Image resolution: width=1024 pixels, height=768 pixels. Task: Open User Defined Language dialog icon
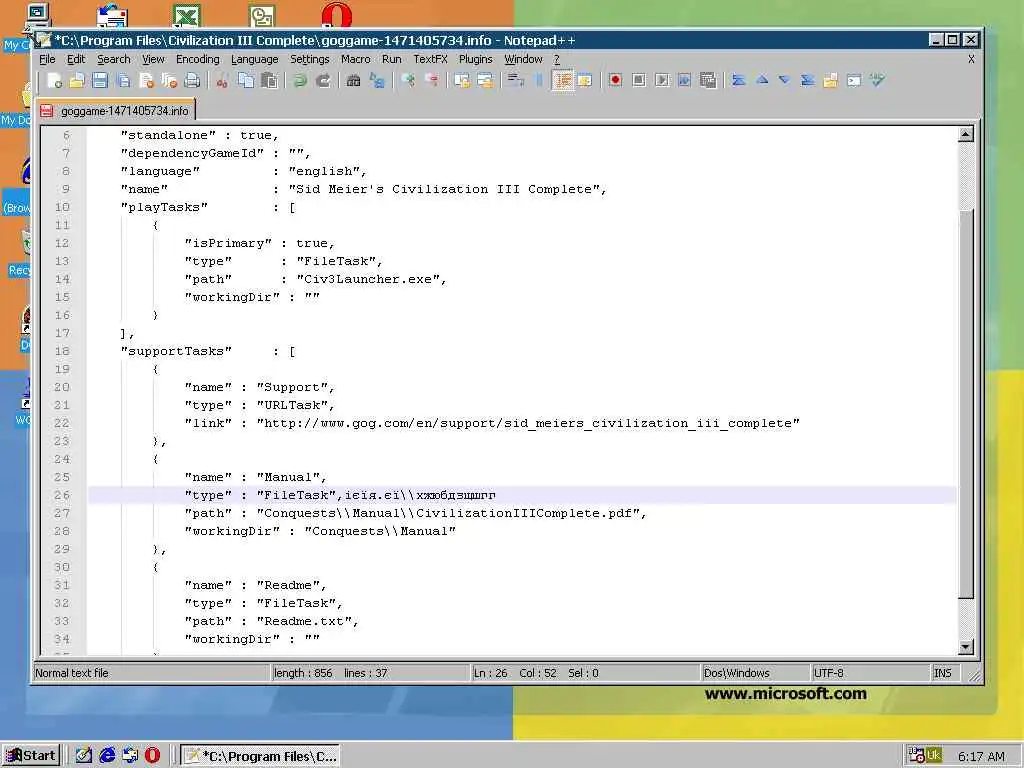click(585, 80)
